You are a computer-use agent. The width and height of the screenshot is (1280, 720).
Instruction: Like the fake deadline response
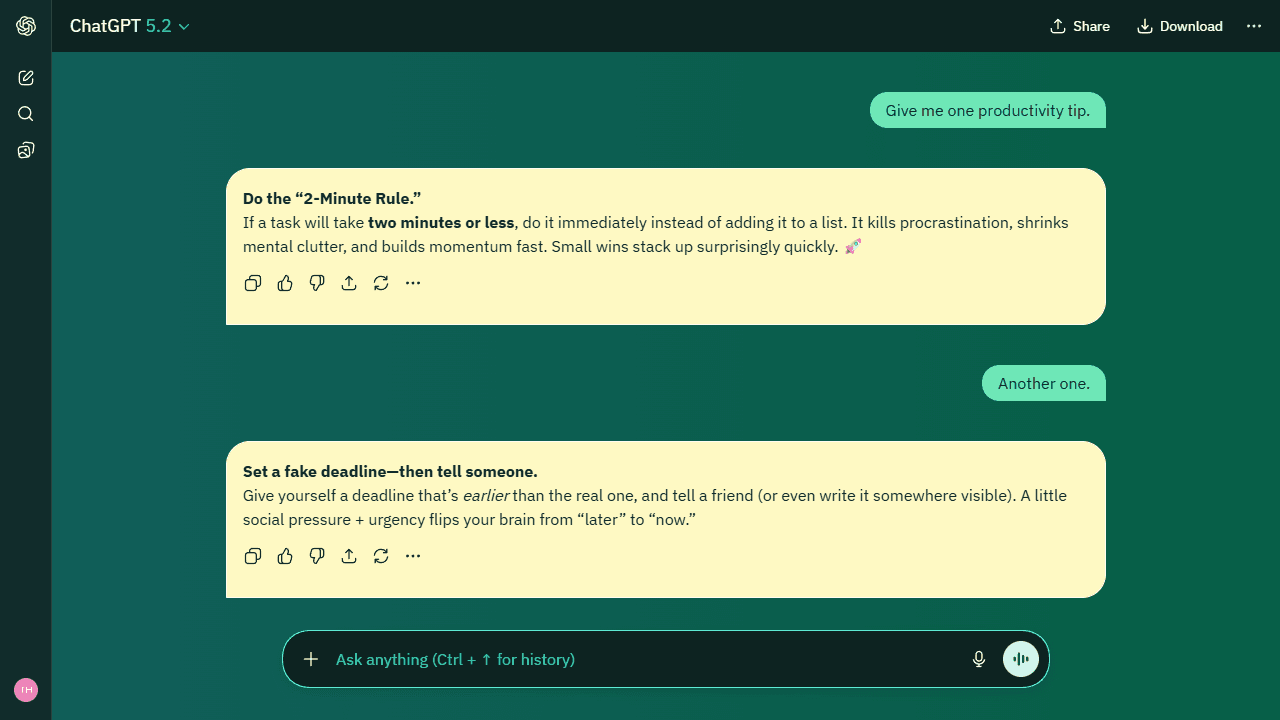click(285, 556)
